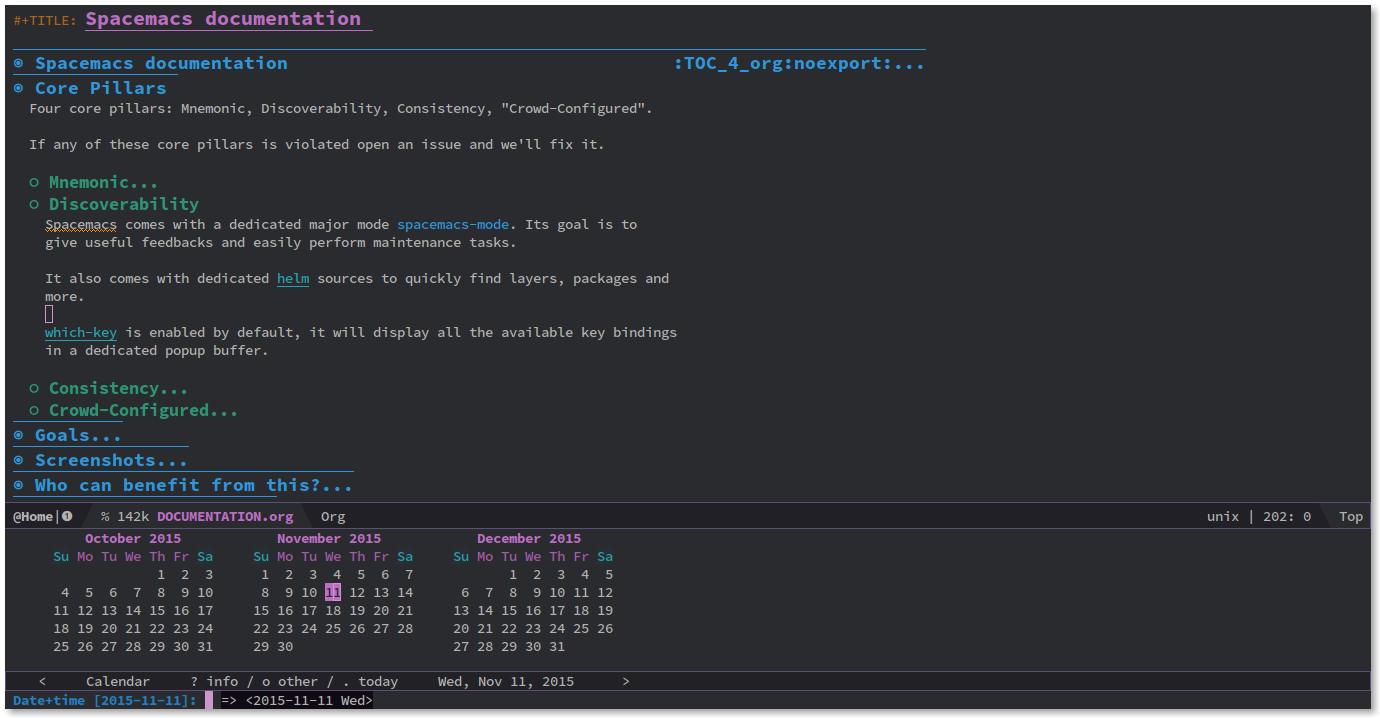Click the :TOC_4_org:noexport: tag
Image resolution: width=1380 pixels, height=718 pixels.
tap(783, 63)
